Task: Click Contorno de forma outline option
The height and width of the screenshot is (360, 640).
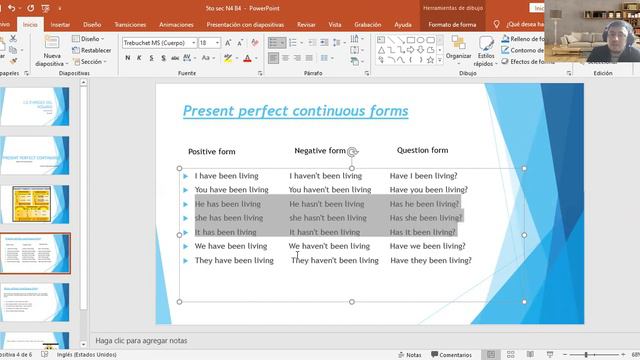Action: click(x=522, y=50)
